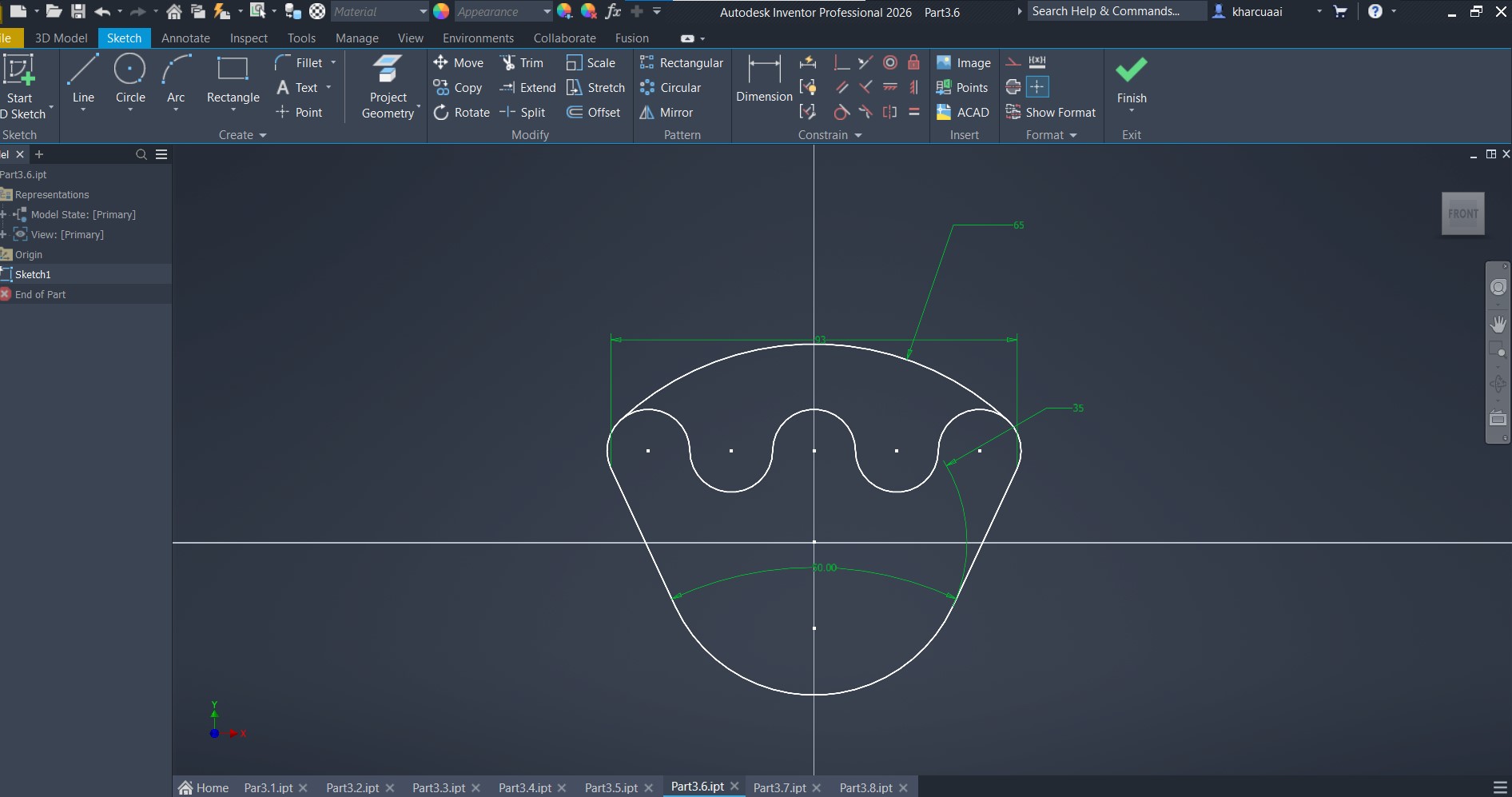Expand the Model State tree node
Image resolution: width=1512 pixels, height=797 pixels.
pos(4,214)
